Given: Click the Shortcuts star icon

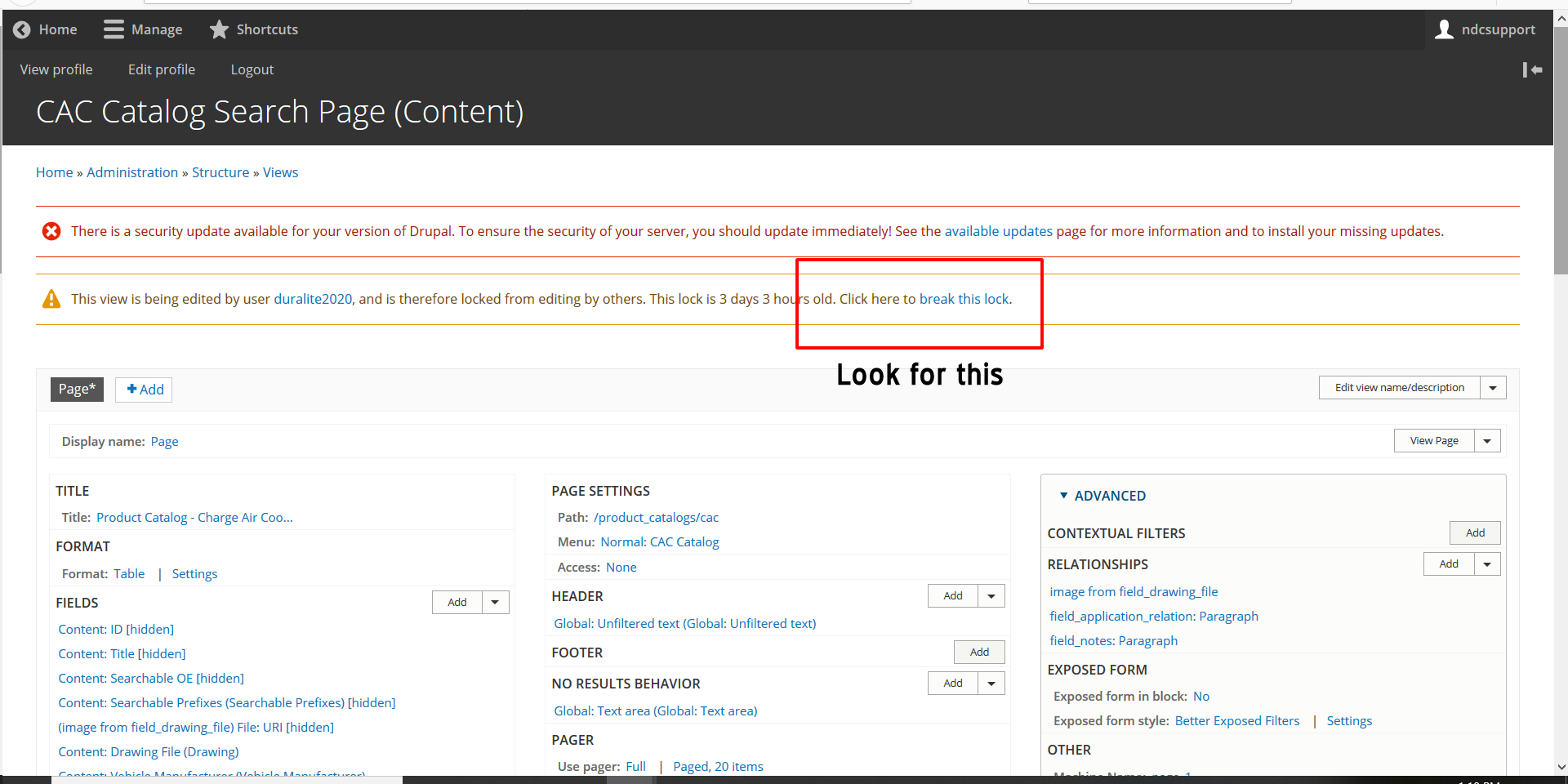Looking at the screenshot, I should coord(219,29).
